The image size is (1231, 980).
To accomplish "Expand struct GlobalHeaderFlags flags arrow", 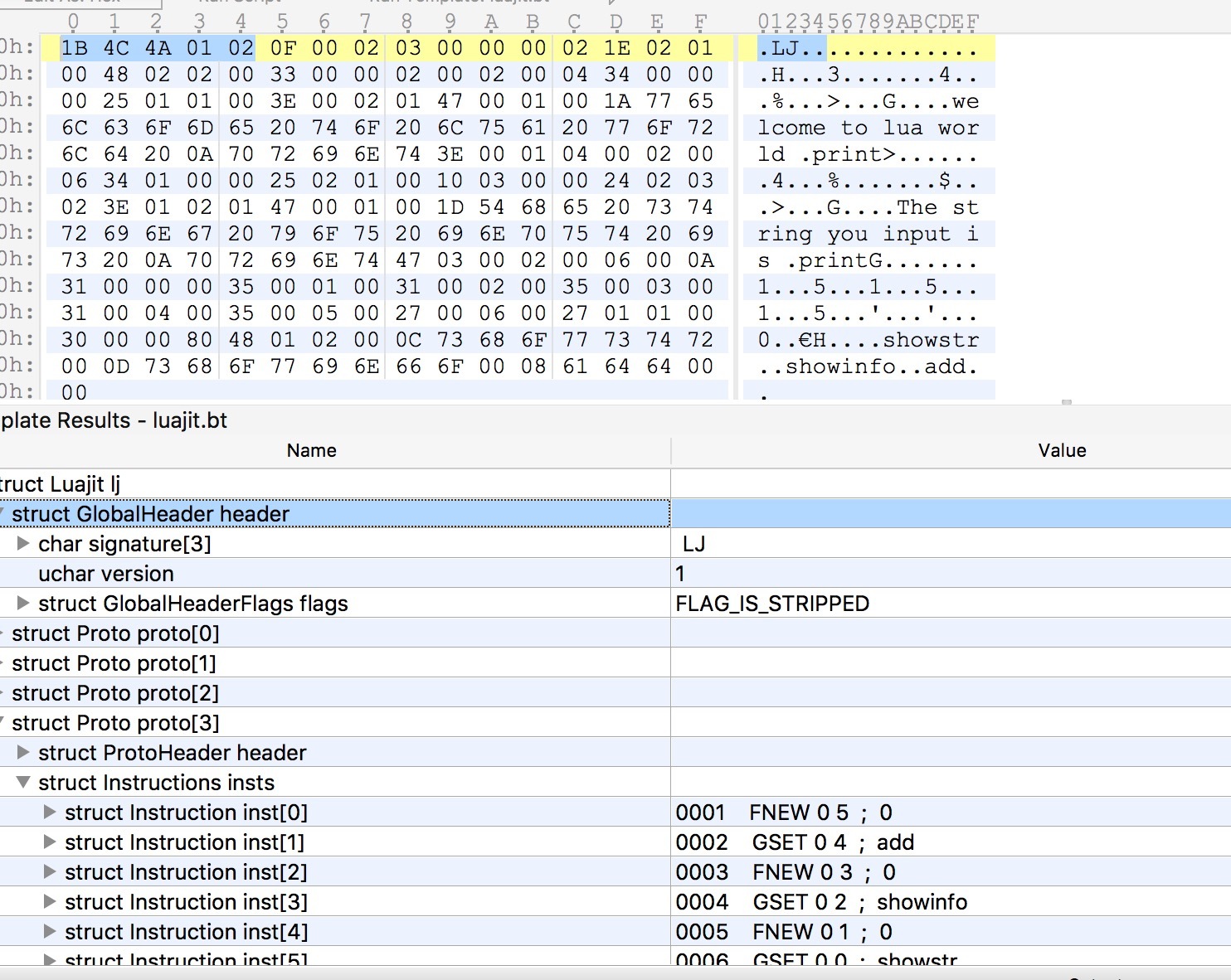I will 23,604.
